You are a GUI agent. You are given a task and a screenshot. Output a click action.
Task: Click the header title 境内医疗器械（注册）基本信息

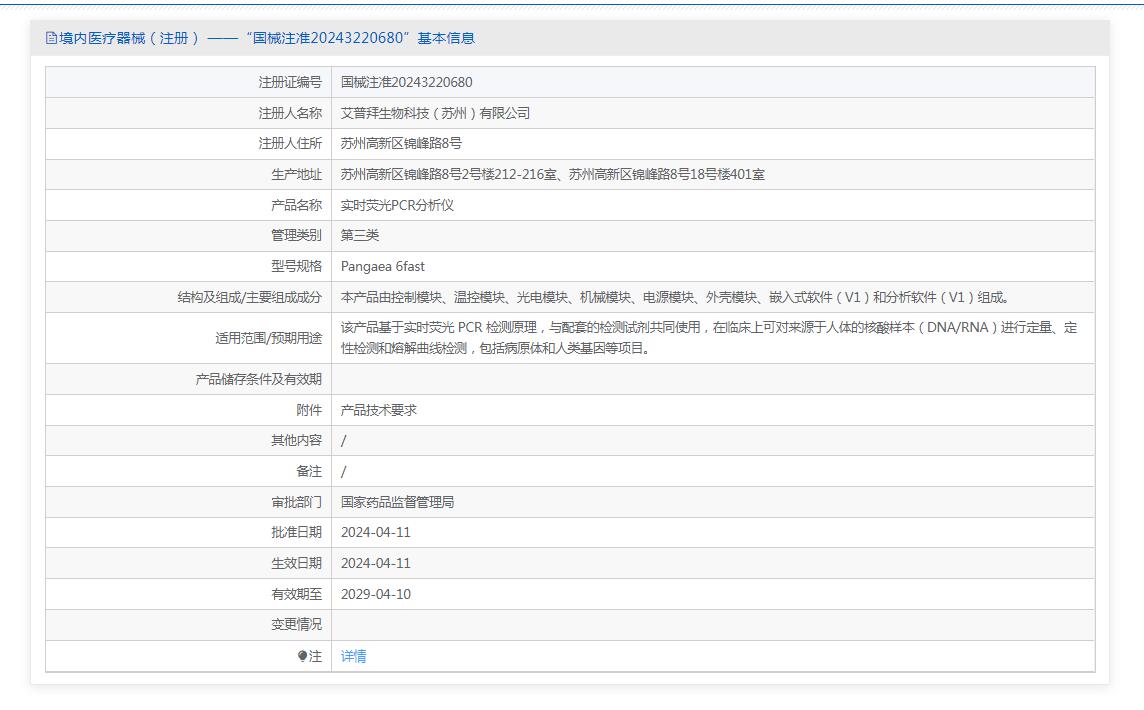coord(266,38)
